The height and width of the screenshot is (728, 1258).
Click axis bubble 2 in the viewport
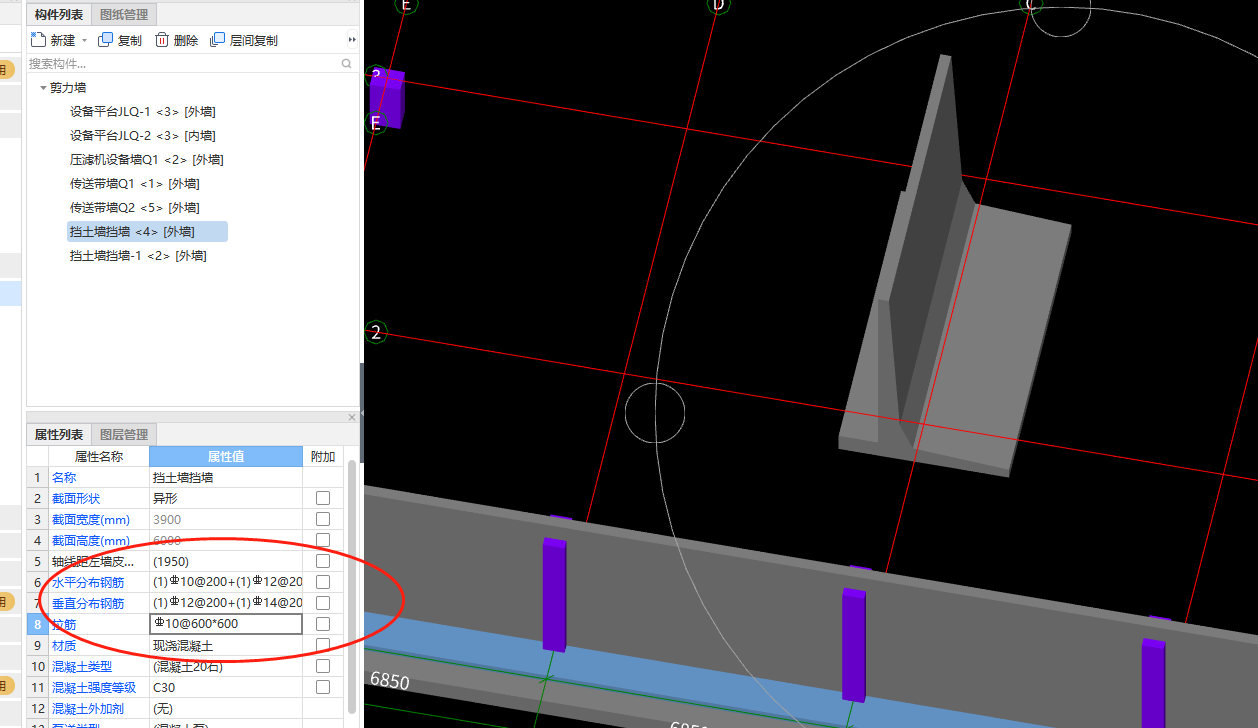(x=376, y=332)
